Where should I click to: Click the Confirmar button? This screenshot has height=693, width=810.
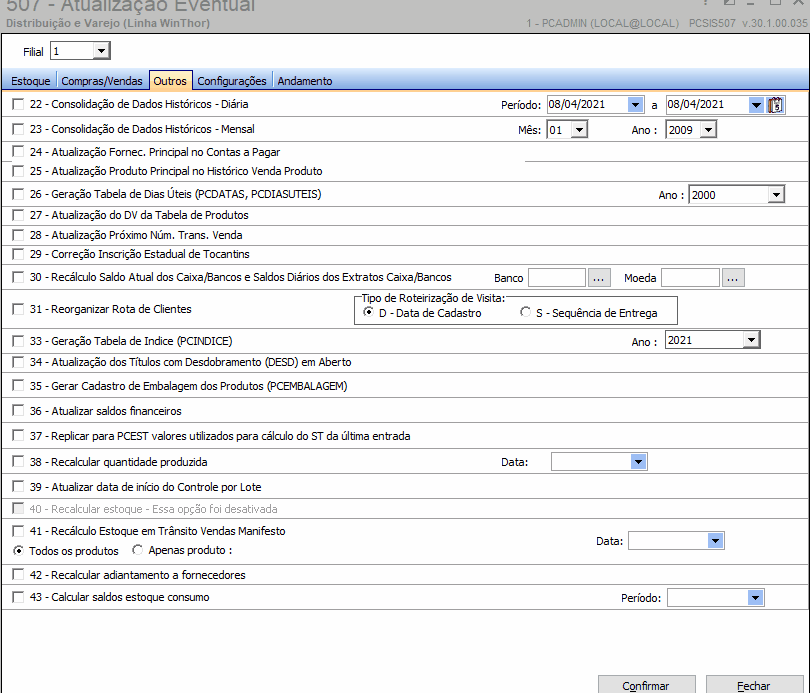point(646,686)
